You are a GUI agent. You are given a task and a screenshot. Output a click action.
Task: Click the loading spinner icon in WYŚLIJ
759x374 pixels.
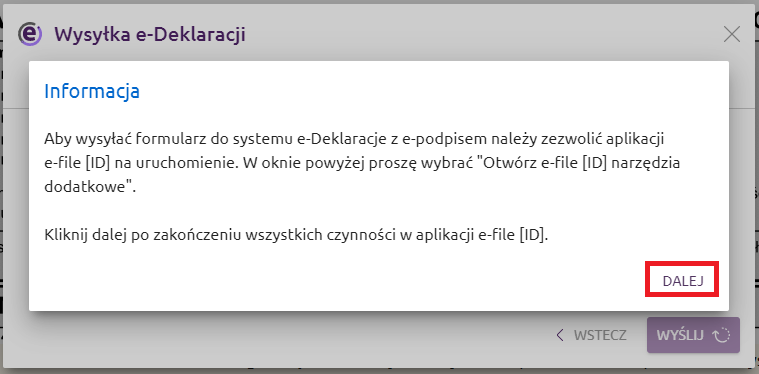click(x=722, y=335)
